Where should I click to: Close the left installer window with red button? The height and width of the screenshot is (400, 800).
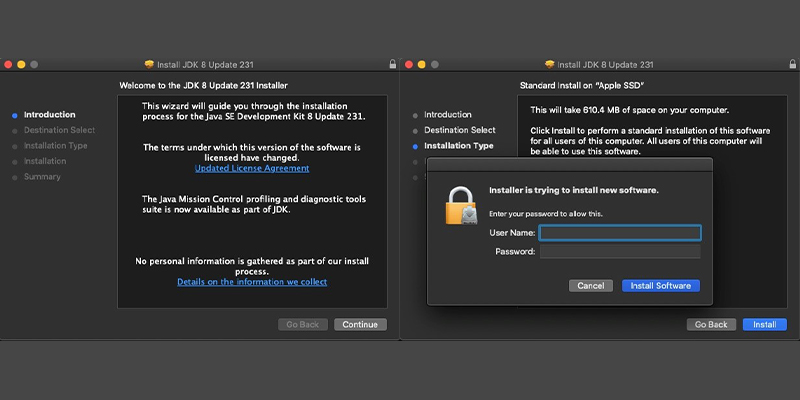8,64
